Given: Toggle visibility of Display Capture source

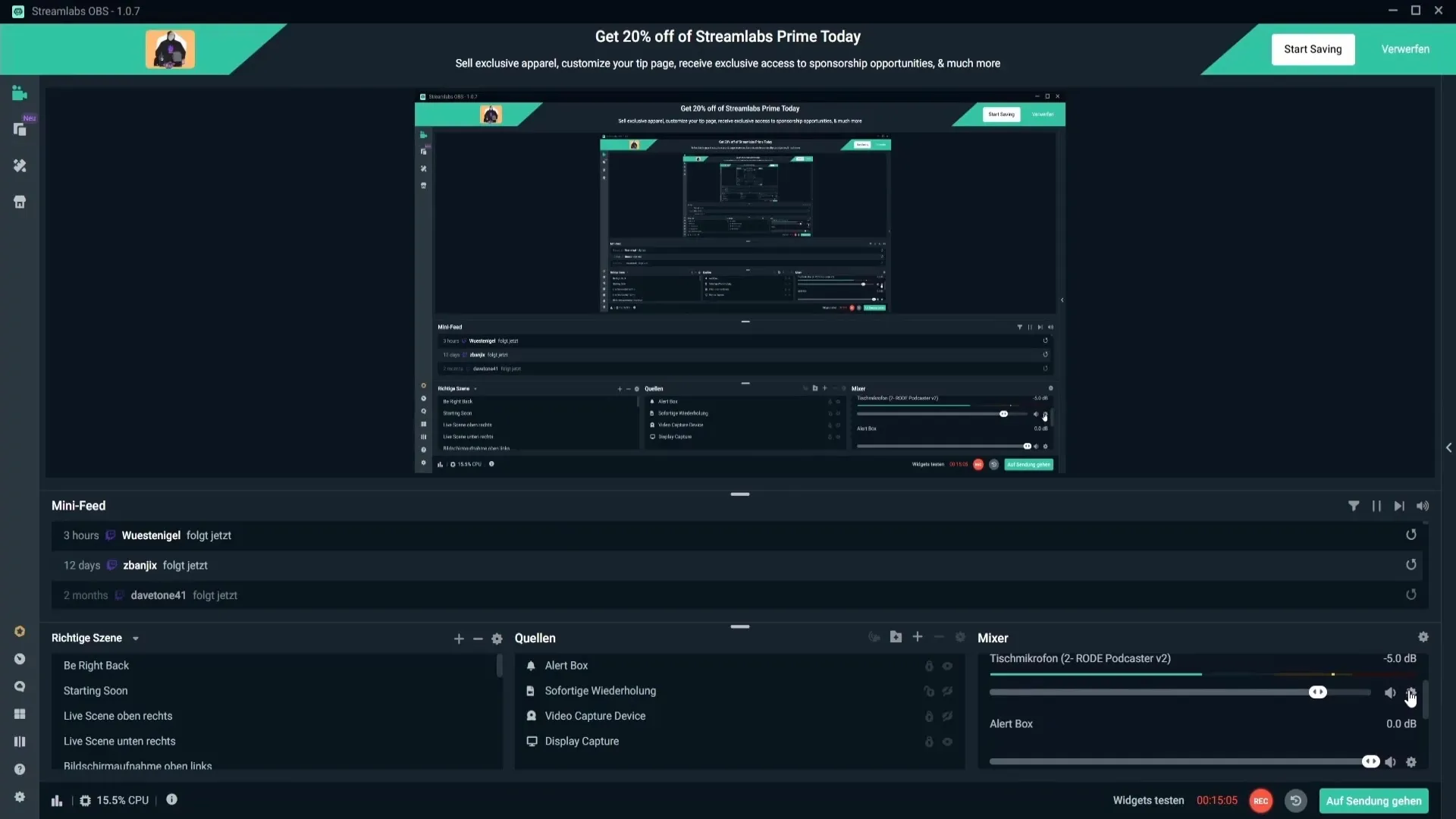Looking at the screenshot, I should coord(948,742).
